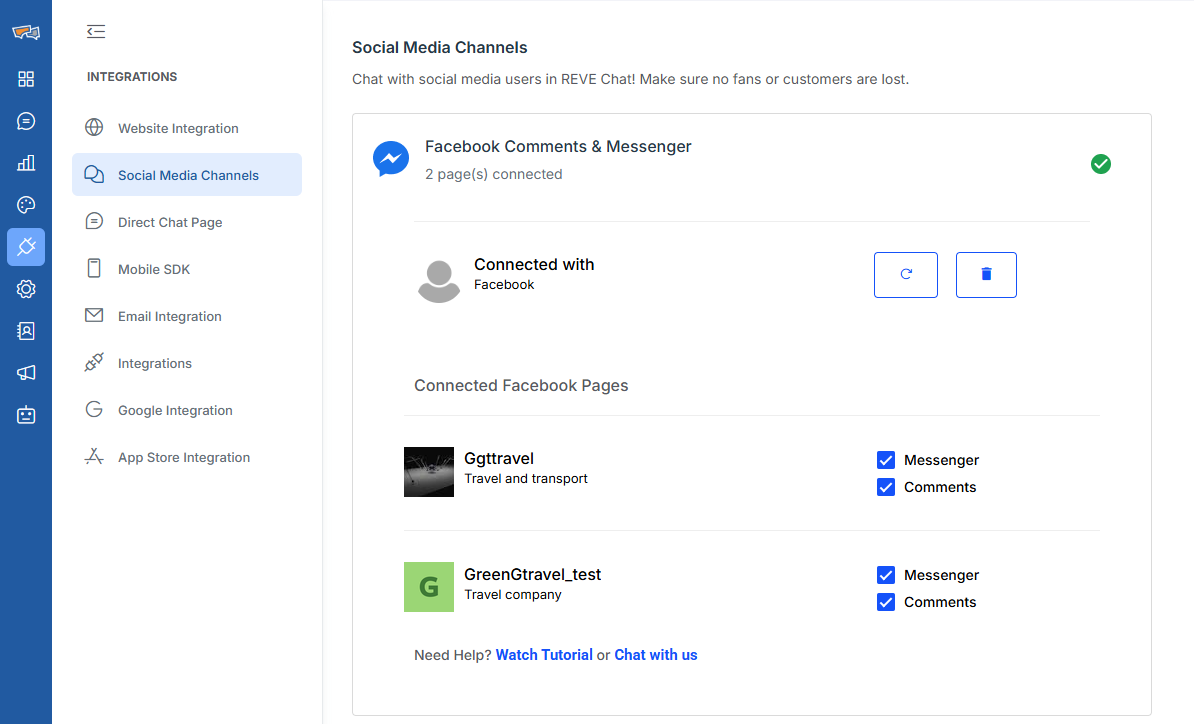Open Google Integration menu item
This screenshot has width=1194, height=724.
click(187, 410)
